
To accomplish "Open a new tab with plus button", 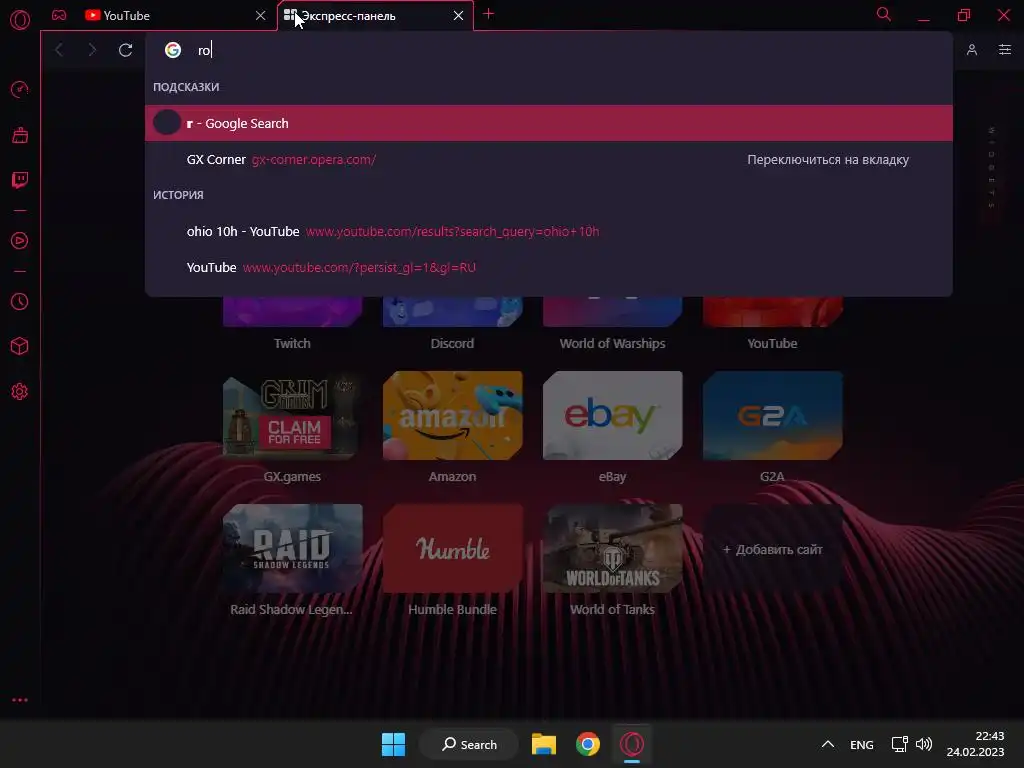I will [488, 14].
